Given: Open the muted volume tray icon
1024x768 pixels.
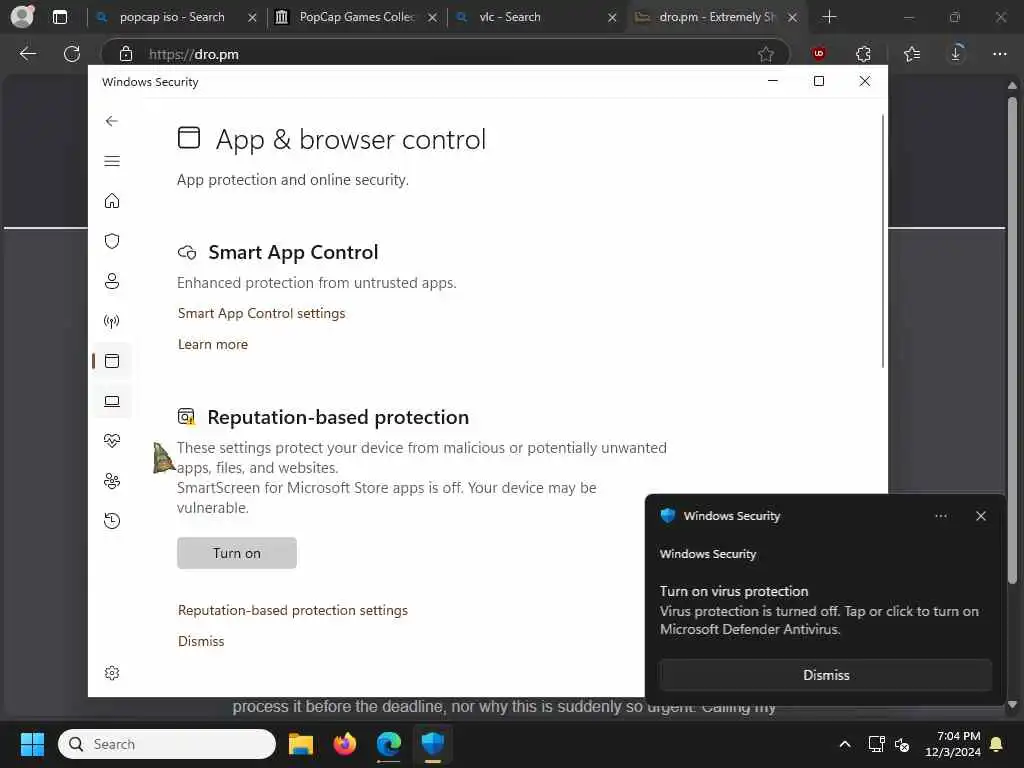Looking at the screenshot, I should point(902,744).
